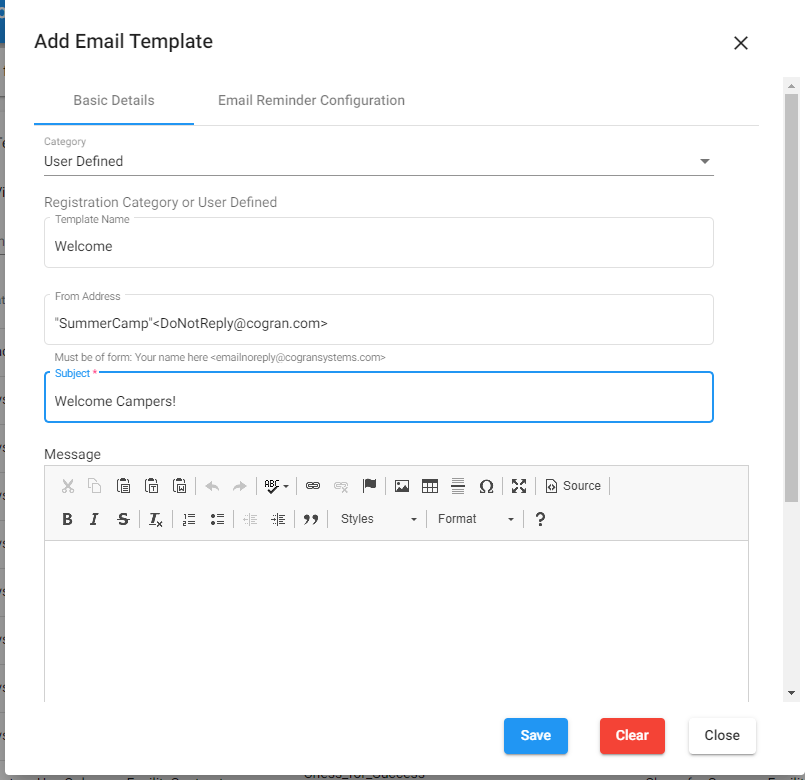Insert a bulleted list
Image resolution: width=805 pixels, height=780 pixels.
point(217,519)
